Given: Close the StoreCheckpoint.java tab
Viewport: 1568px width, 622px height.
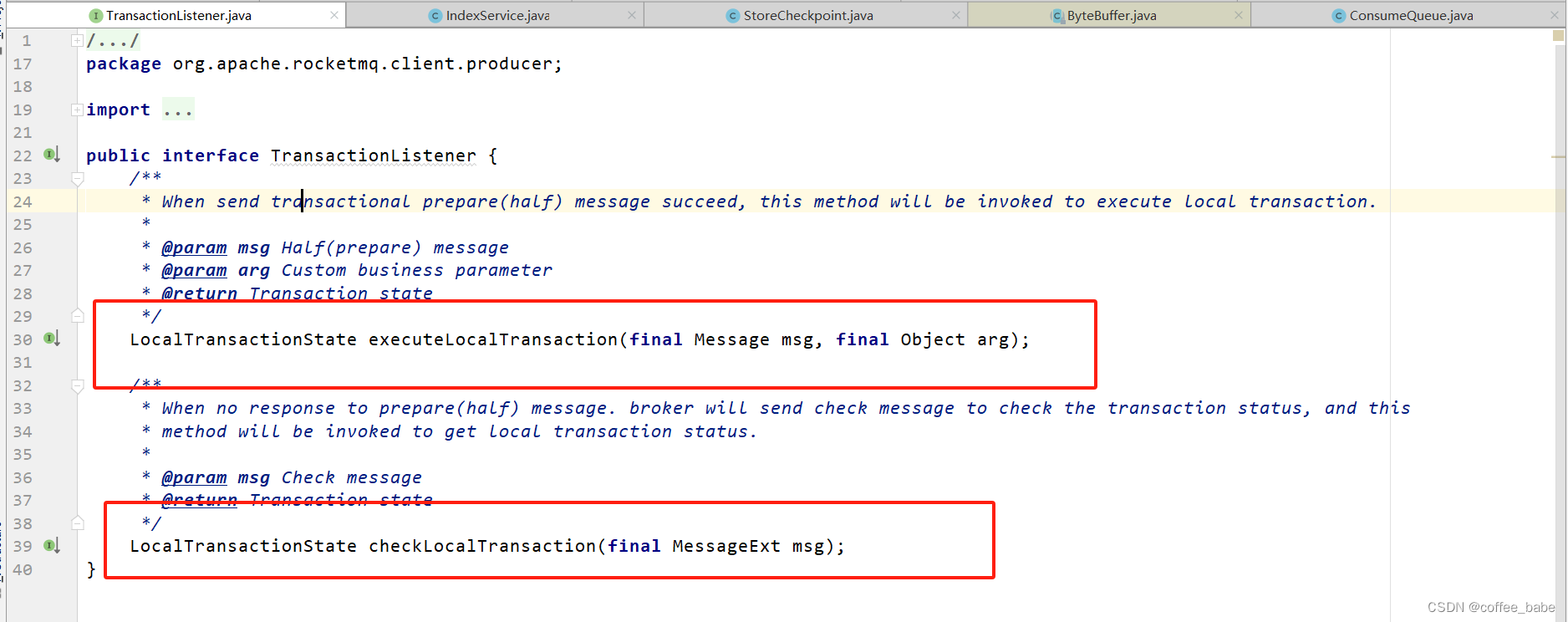Looking at the screenshot, I should coord(956,15).
